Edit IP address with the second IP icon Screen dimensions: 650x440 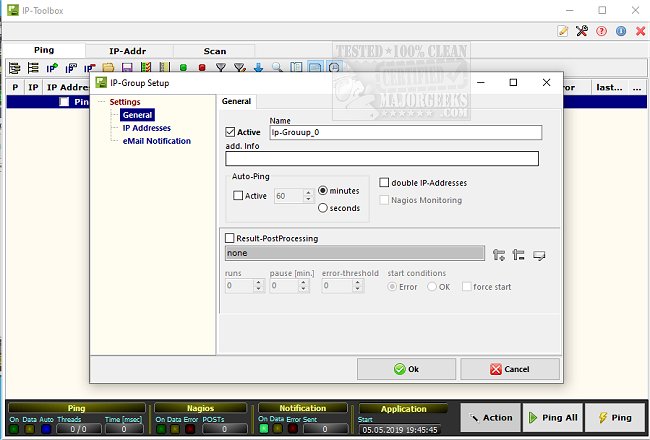coord(71,68)
